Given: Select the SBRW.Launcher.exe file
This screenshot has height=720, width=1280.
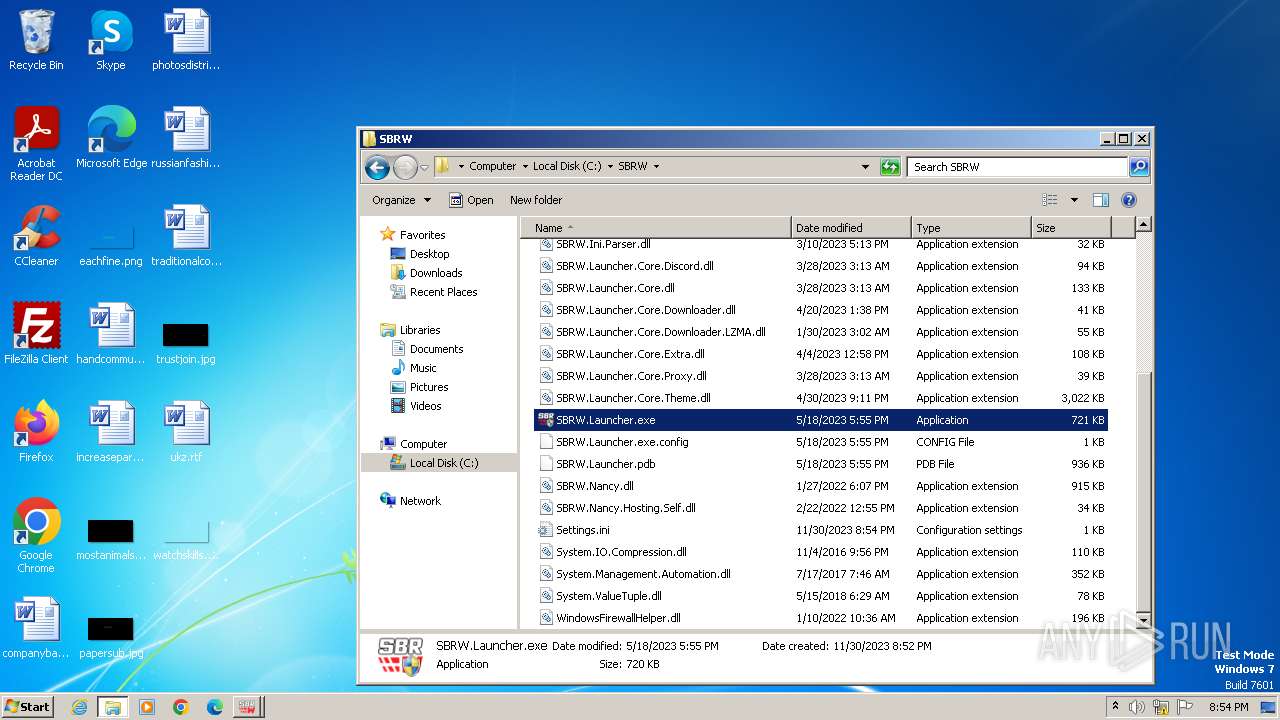Looking at the screenshot, I should coord(820,420).
